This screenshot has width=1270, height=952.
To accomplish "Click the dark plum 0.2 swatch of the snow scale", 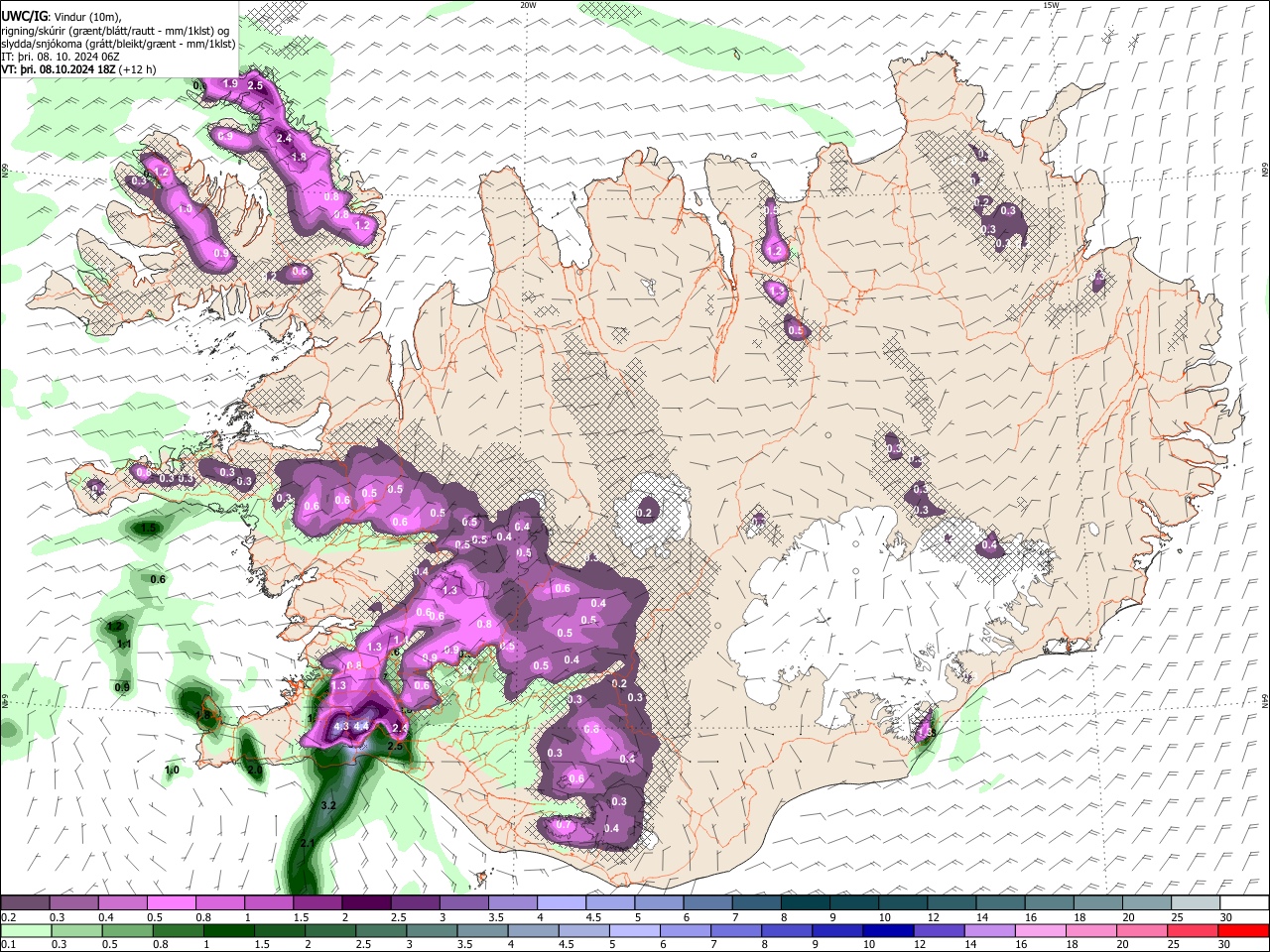I will pyautogui.click(x=25, y=903).
